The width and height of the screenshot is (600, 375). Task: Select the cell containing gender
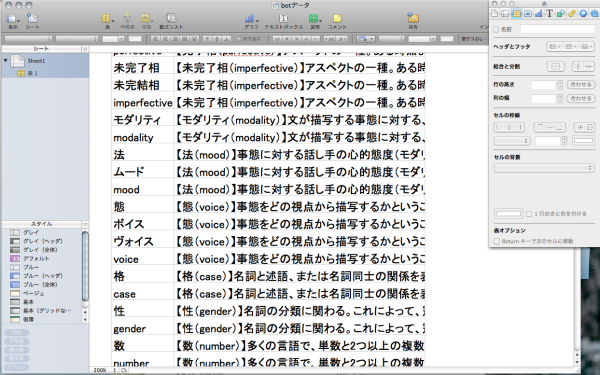point(143,328)
